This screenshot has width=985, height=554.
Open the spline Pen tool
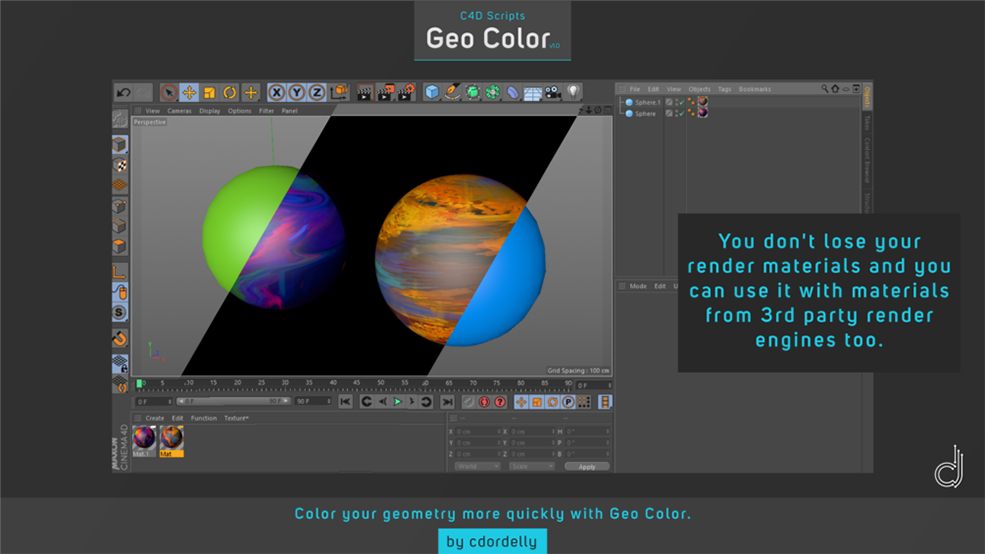click(x=452, y=92)
